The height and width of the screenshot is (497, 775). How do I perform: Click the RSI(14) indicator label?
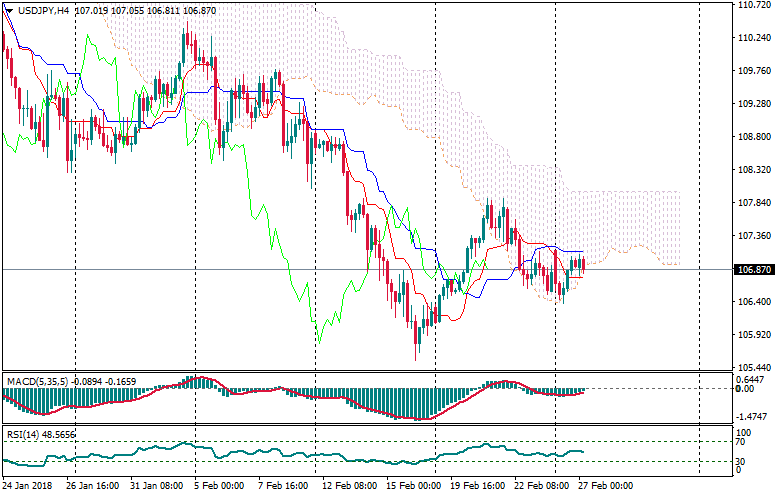pyautogui.click(x=22, y=435)
